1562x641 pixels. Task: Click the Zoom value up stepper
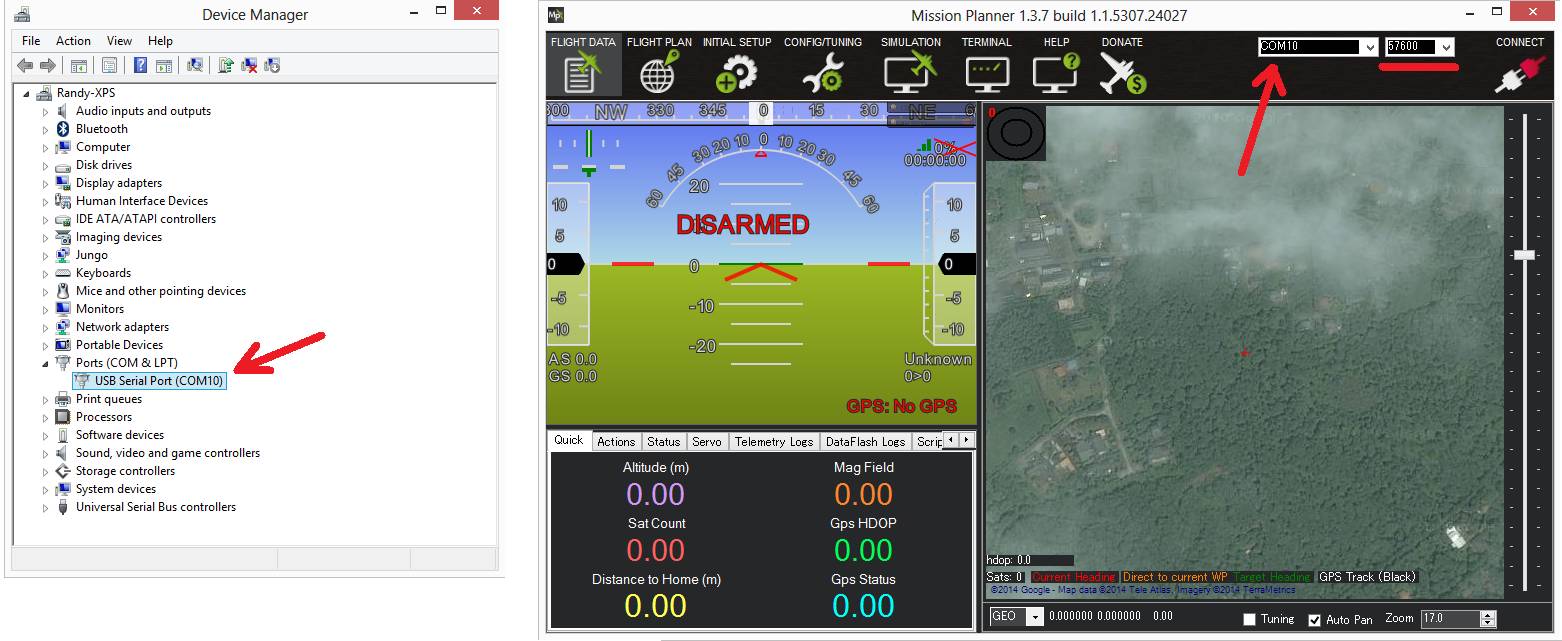1488,615
